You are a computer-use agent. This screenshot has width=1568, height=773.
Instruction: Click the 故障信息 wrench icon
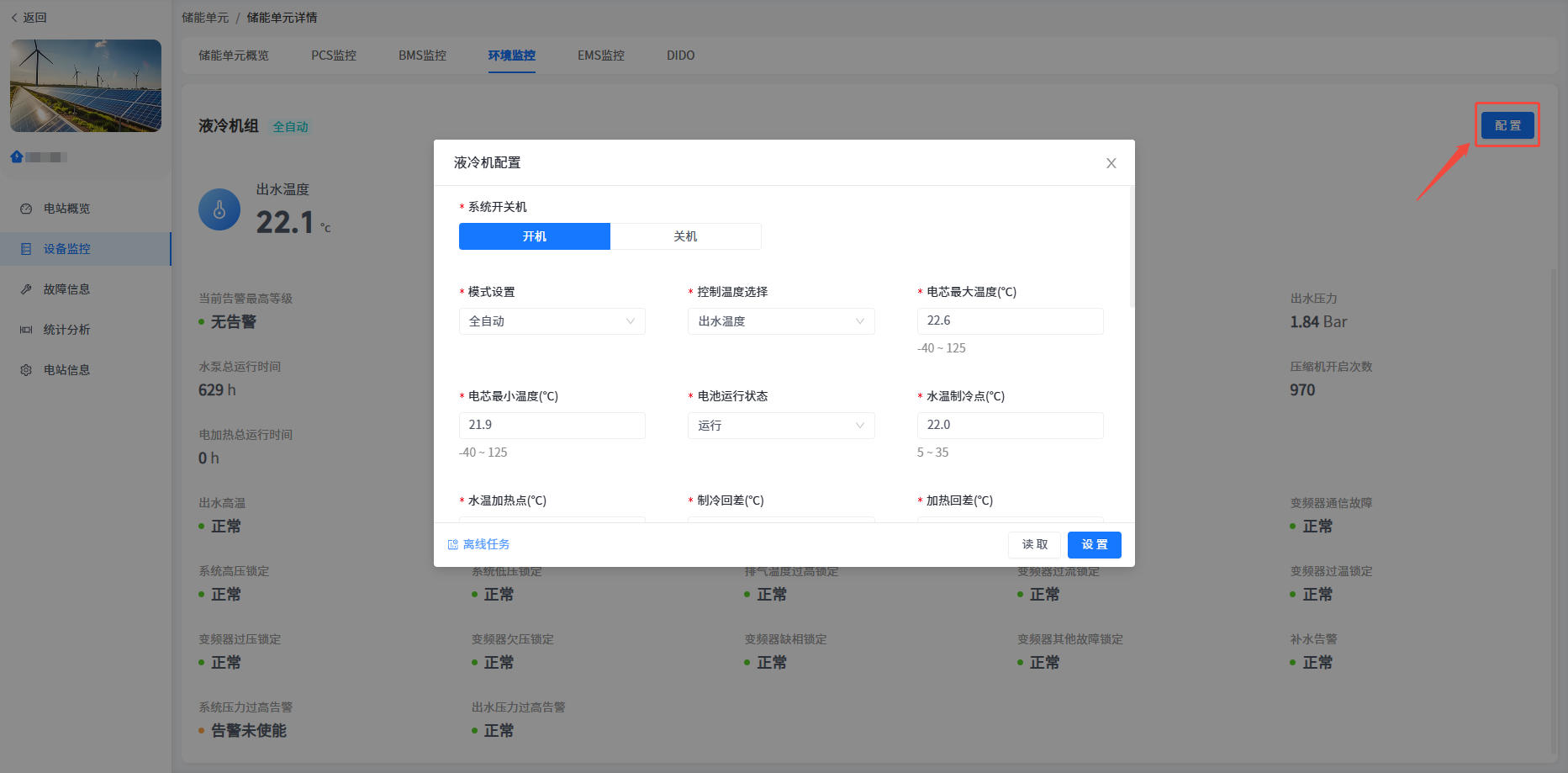coord(26,289)
